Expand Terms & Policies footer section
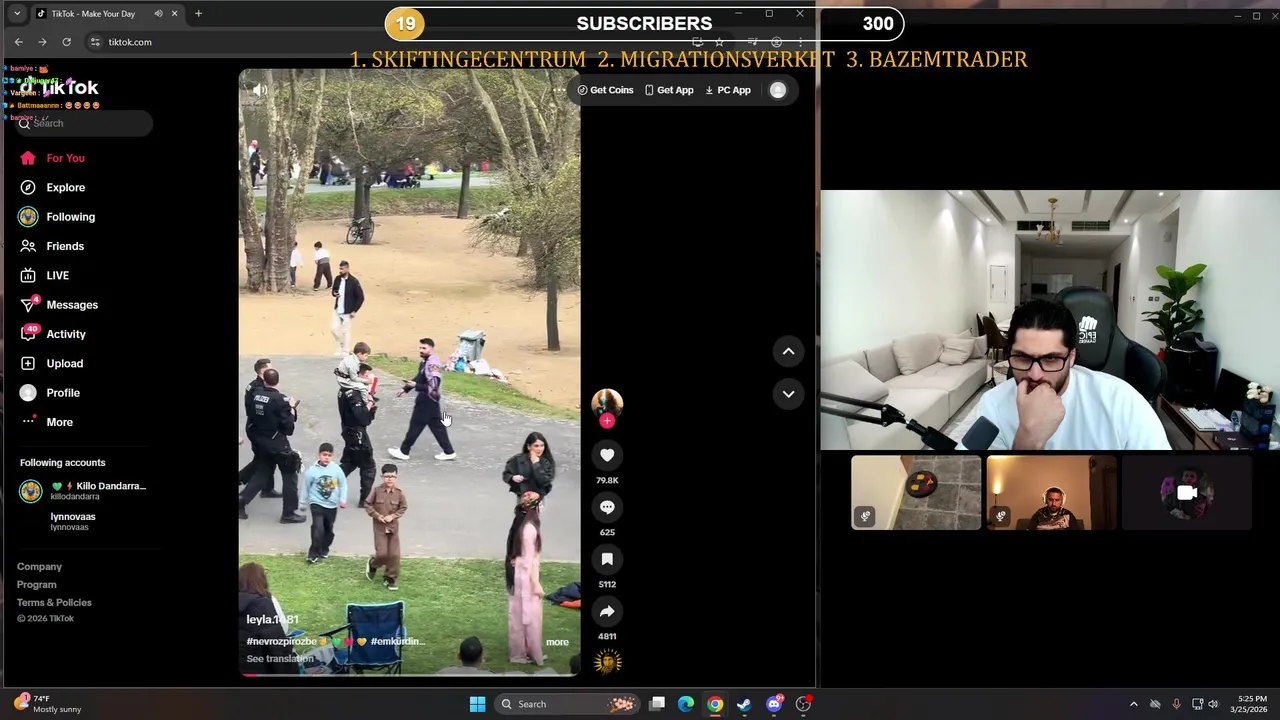The image size is (1280, 720). [54, 603]
